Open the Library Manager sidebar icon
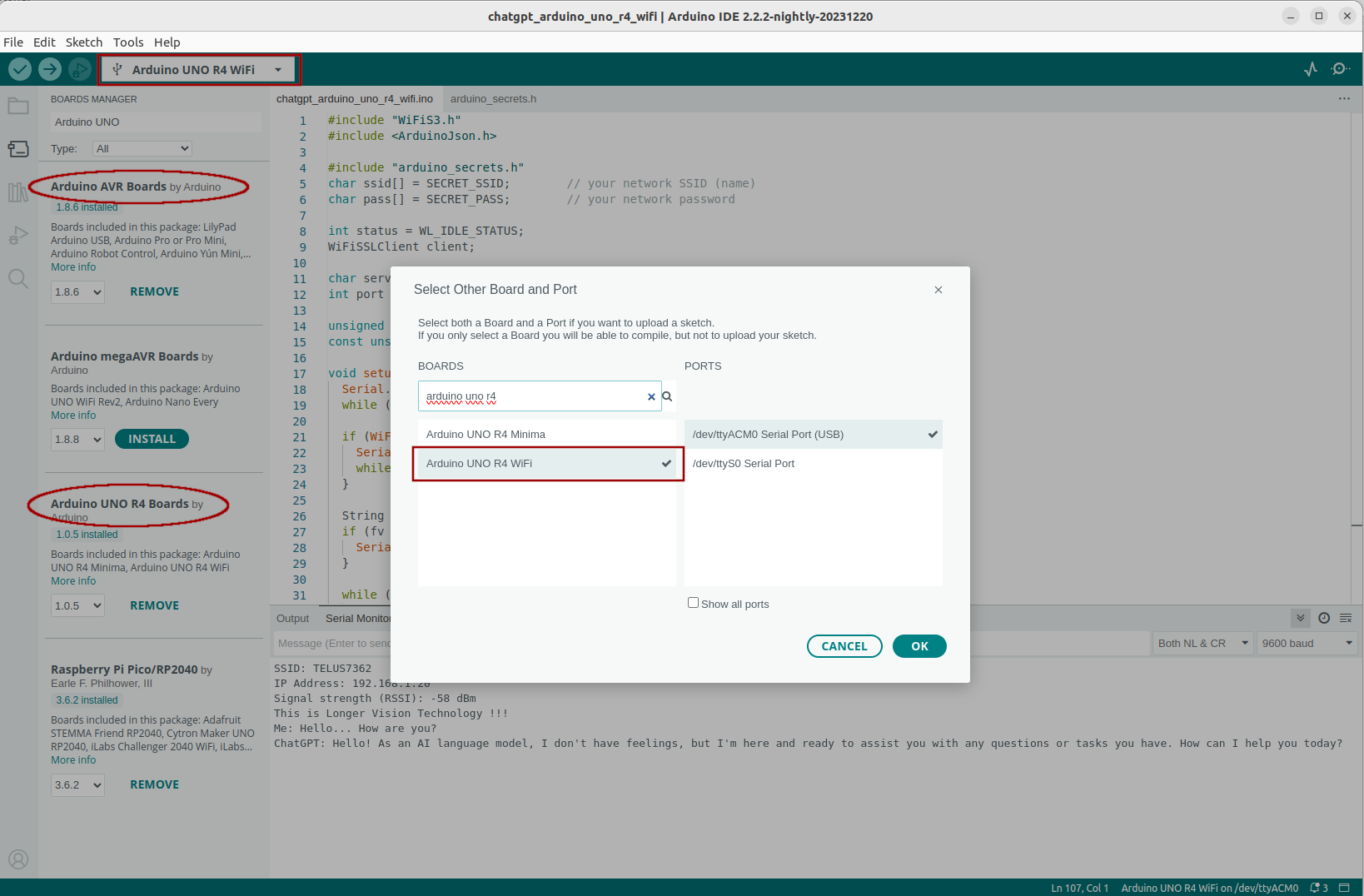The width and height of the screenshot is (1364, 896). tap(18, 192)
